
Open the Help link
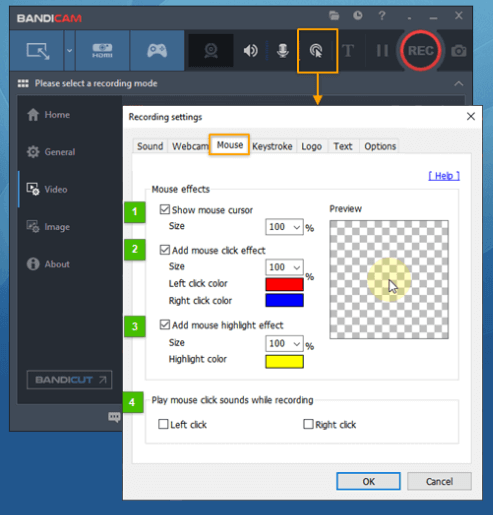(444, 176)
